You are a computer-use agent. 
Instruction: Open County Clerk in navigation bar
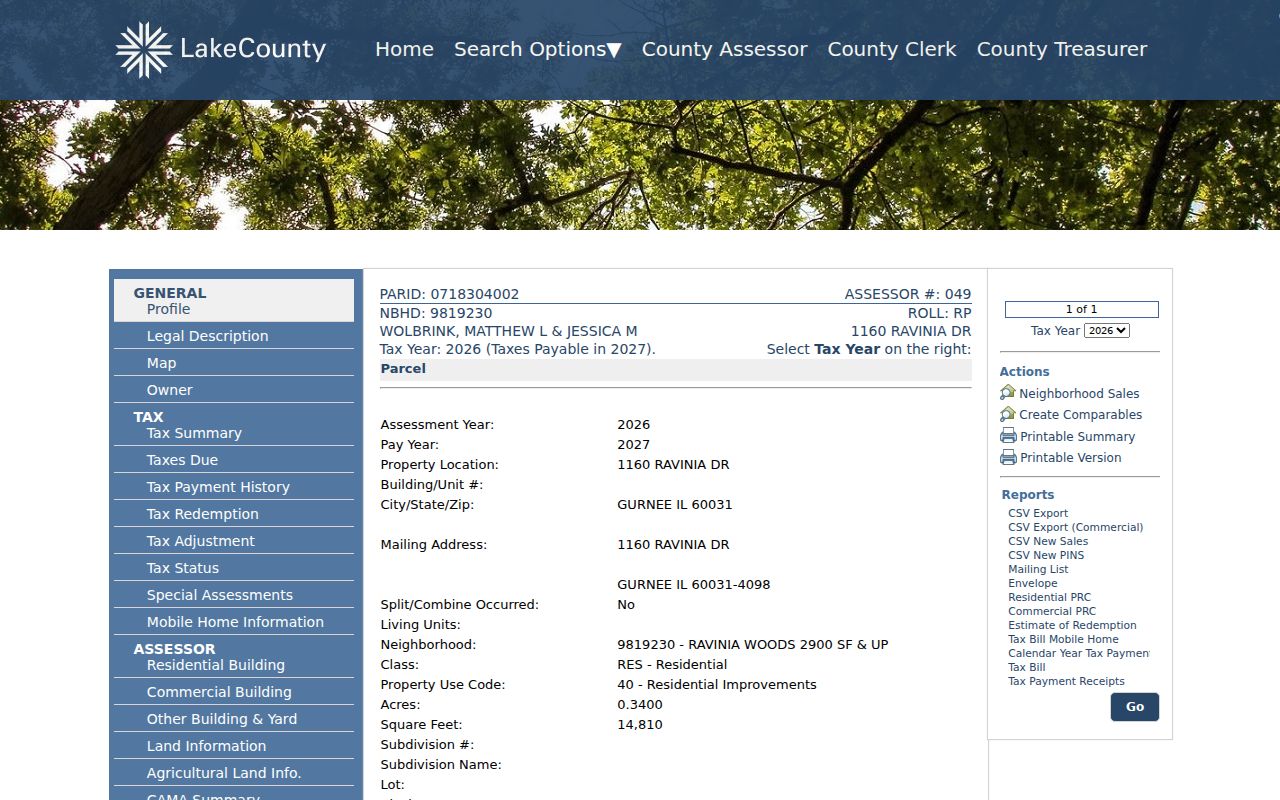[892, 49]
